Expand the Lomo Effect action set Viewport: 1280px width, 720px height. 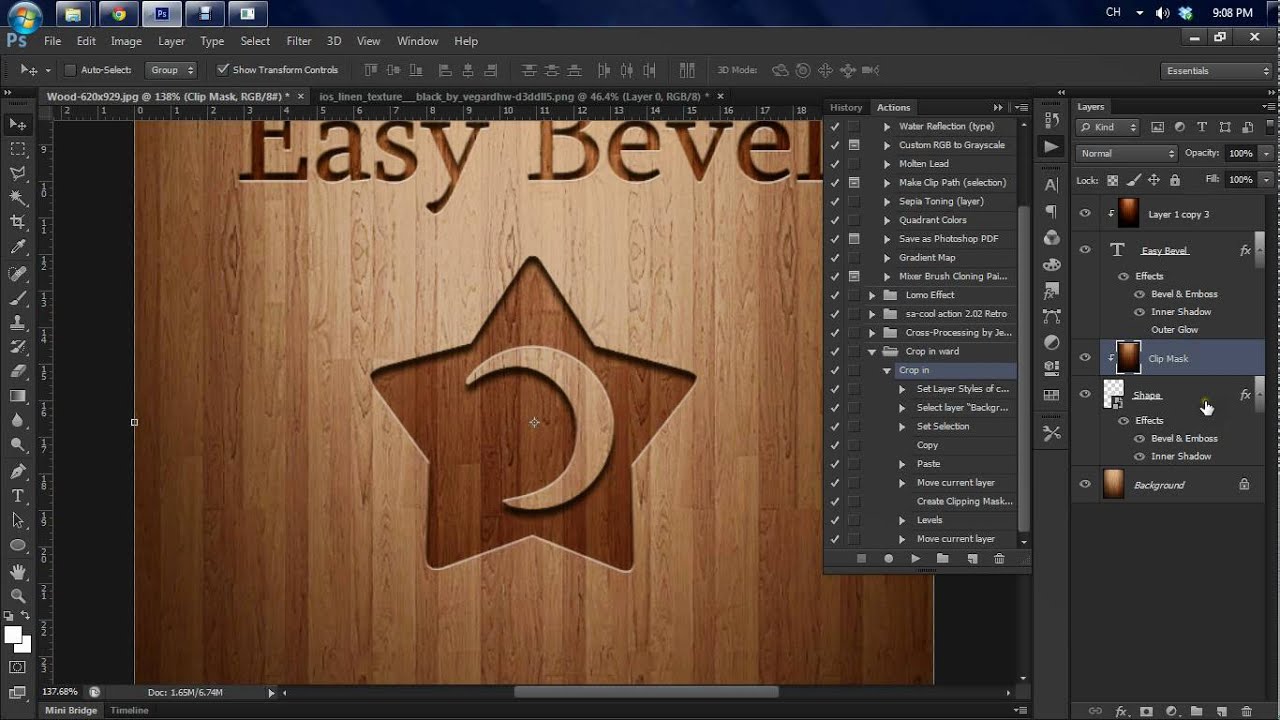pyautogui.click(x=872, y=295)
